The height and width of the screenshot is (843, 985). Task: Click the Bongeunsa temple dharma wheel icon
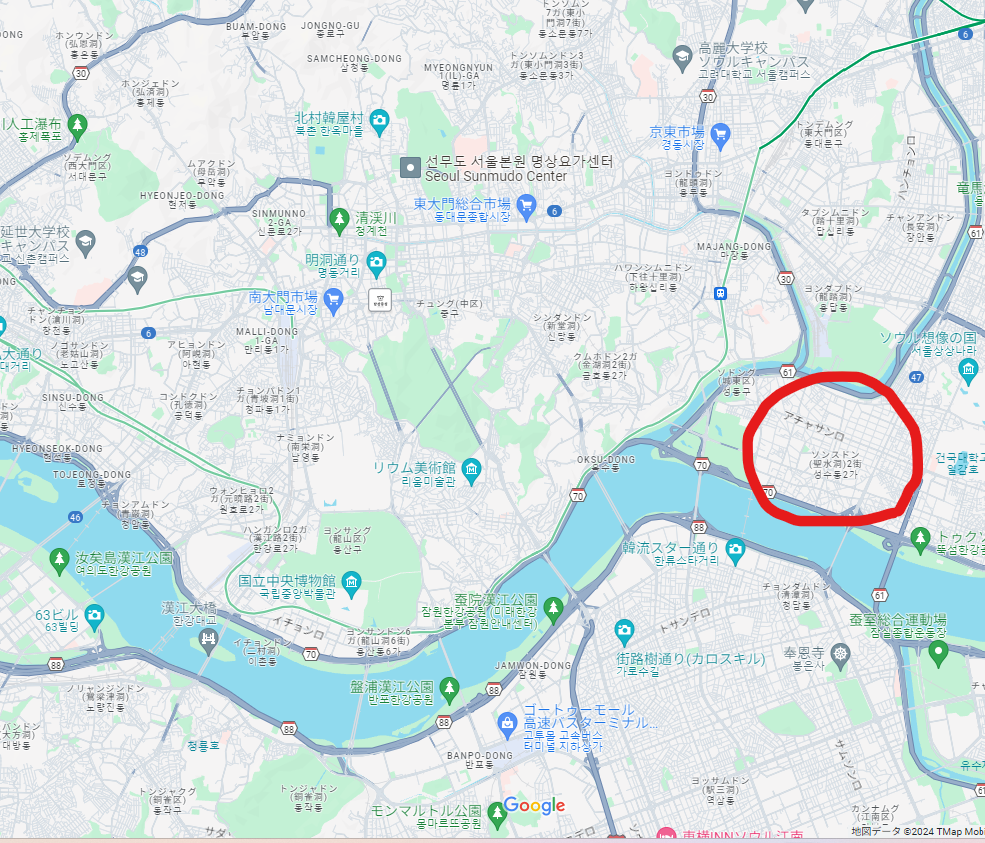(x=840, y=655)
